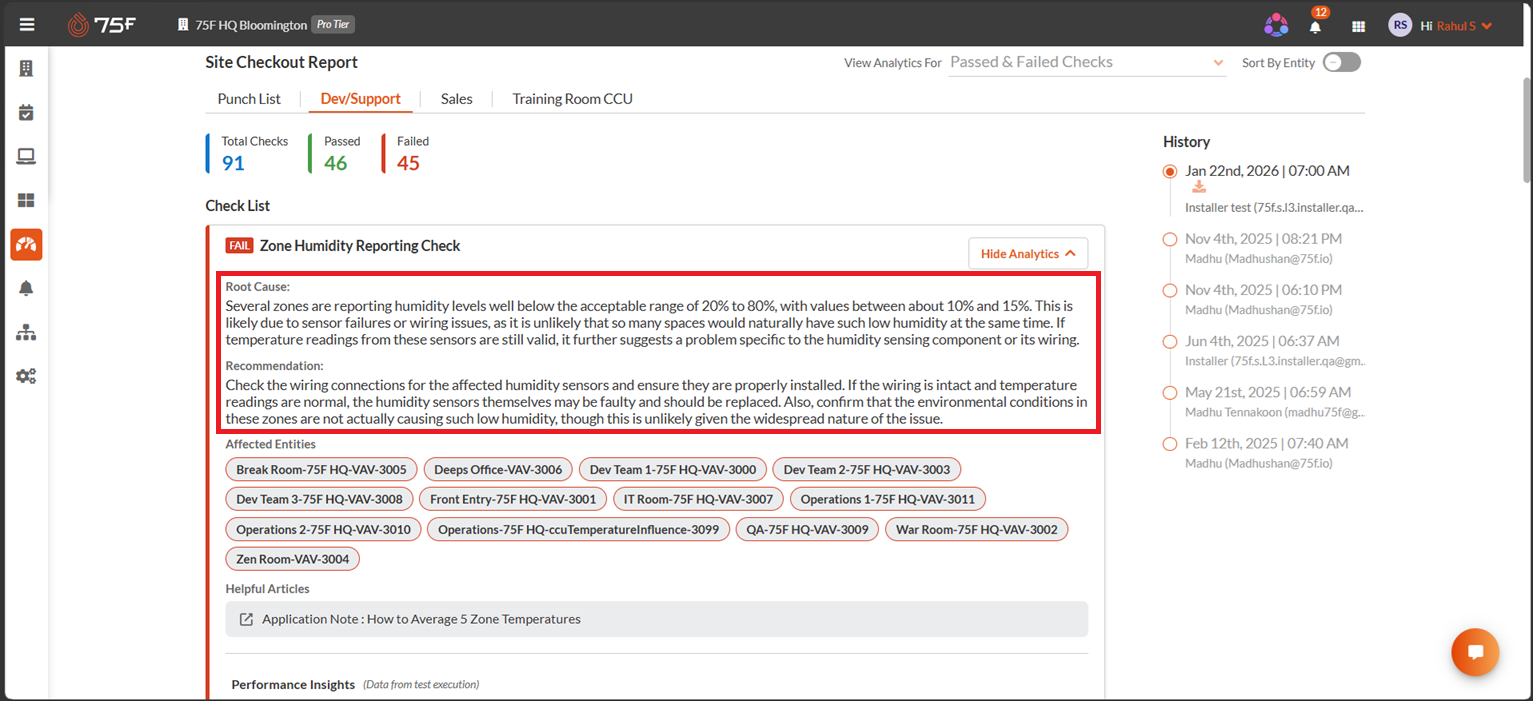Open the Passed & Failed Checks dropdown
The image size is (1533, 701).
coord(1087,62)
